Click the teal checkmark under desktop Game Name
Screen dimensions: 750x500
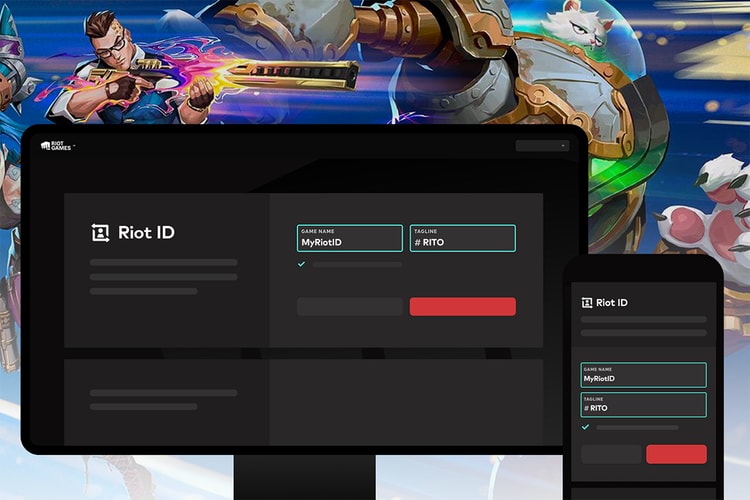[x=302, y=264]
